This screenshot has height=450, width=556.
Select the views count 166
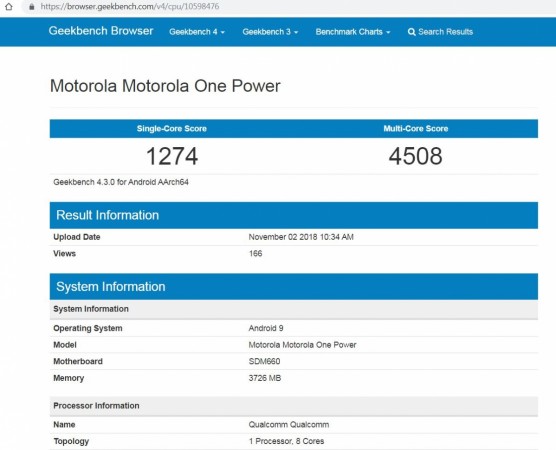255,254
